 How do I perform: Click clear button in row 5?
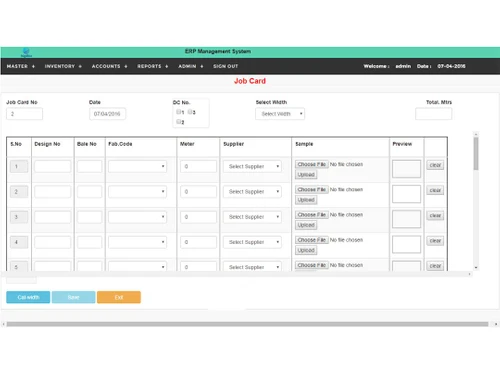435,266
